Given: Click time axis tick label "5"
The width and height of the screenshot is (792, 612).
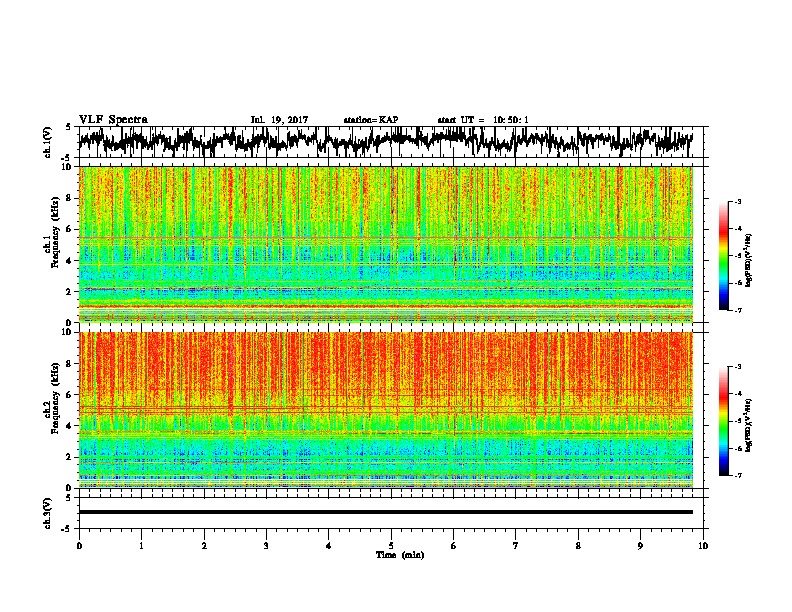Looking at the screenshot, I should (391, 546).
